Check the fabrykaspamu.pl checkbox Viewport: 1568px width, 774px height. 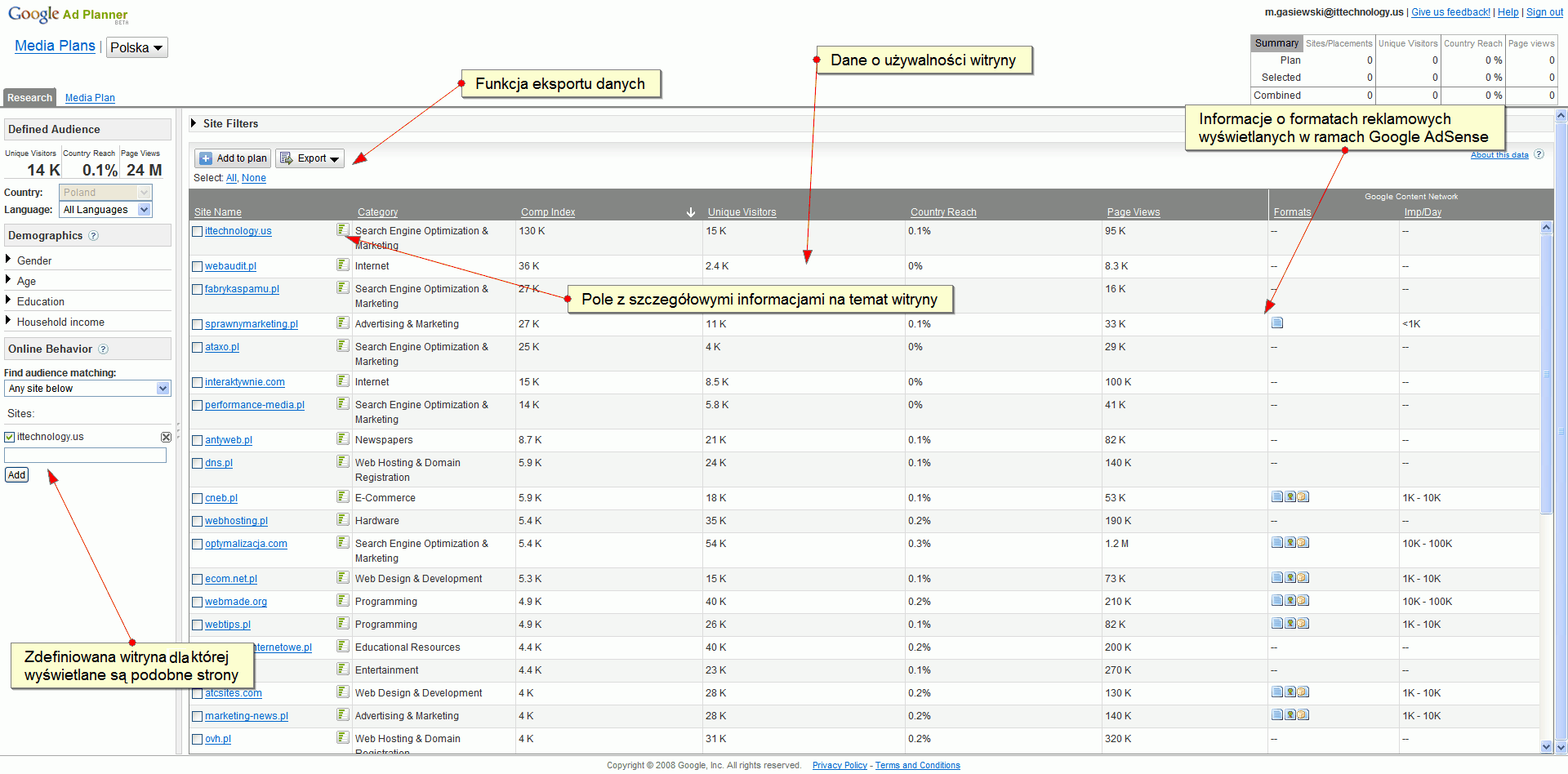[197, 289]
